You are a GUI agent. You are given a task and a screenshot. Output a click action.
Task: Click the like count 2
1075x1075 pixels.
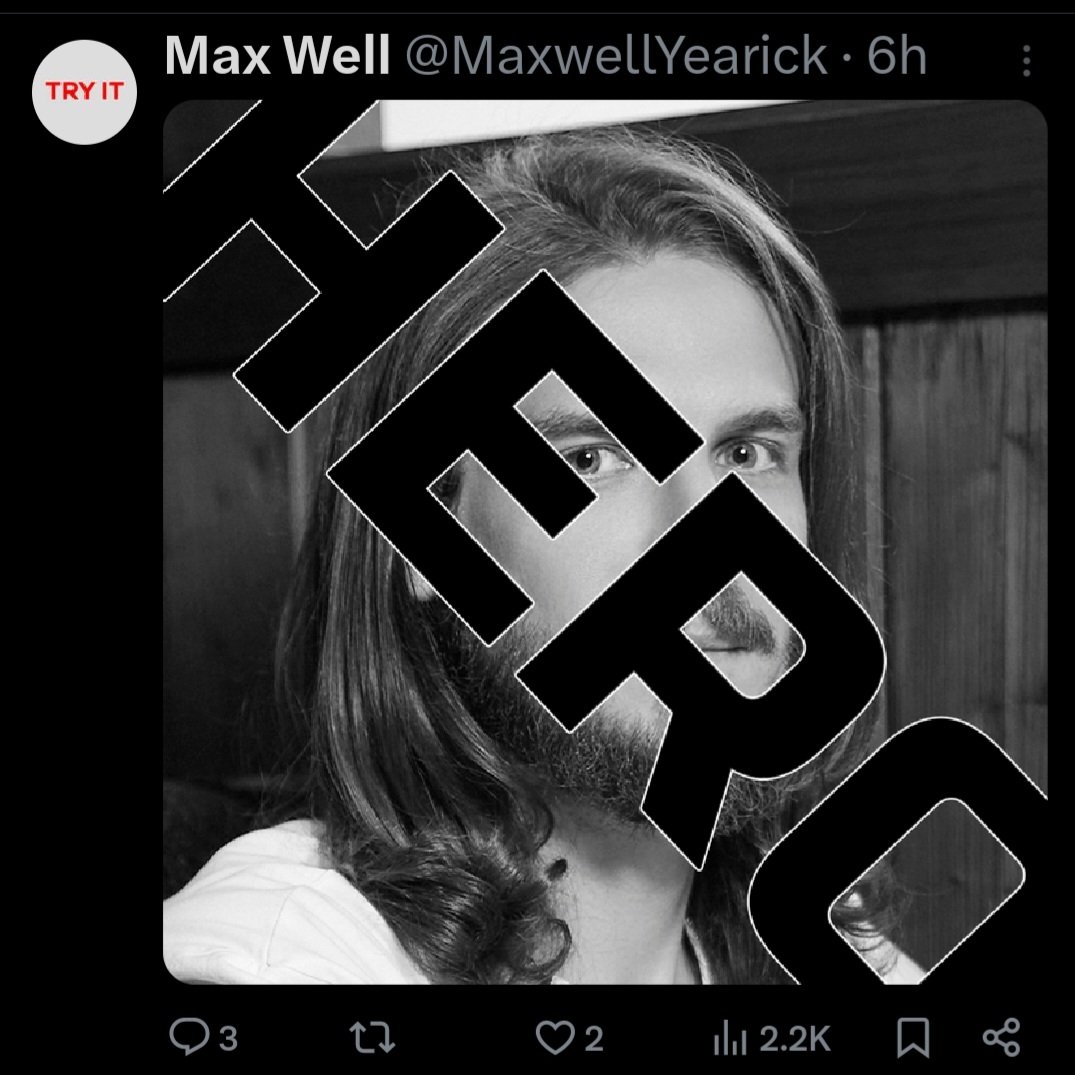(594, 1039)
